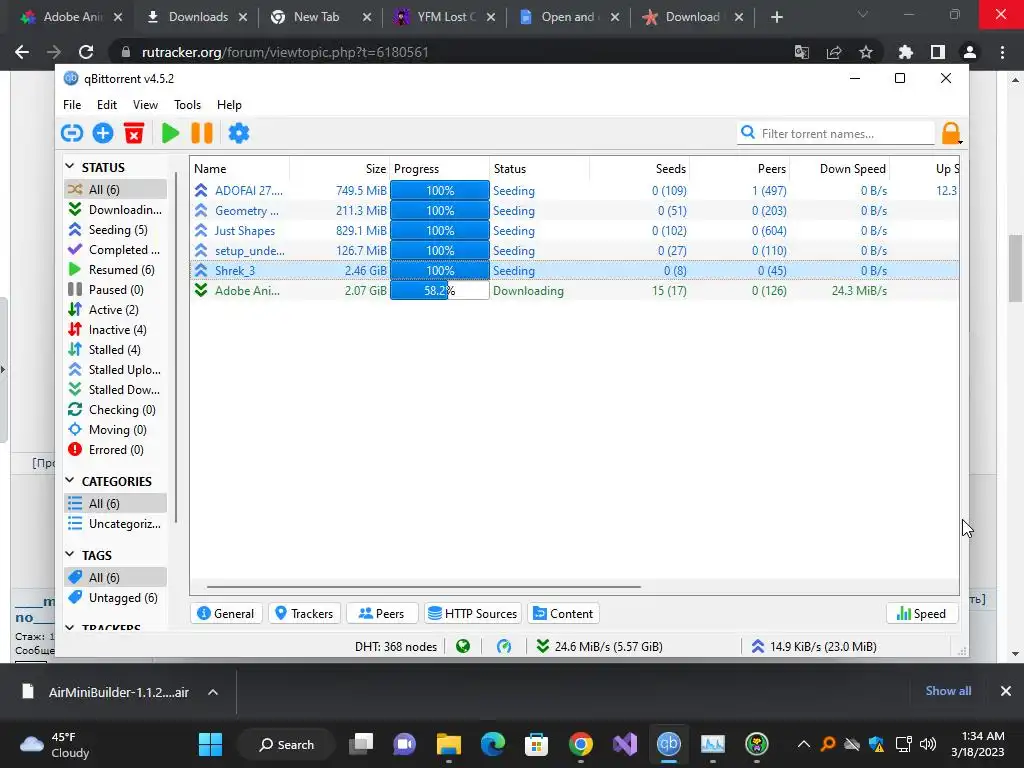The image size is (1024, 768).
Task: Toggle the alternative speed limits icon
Action: click(x=504, y=647)
